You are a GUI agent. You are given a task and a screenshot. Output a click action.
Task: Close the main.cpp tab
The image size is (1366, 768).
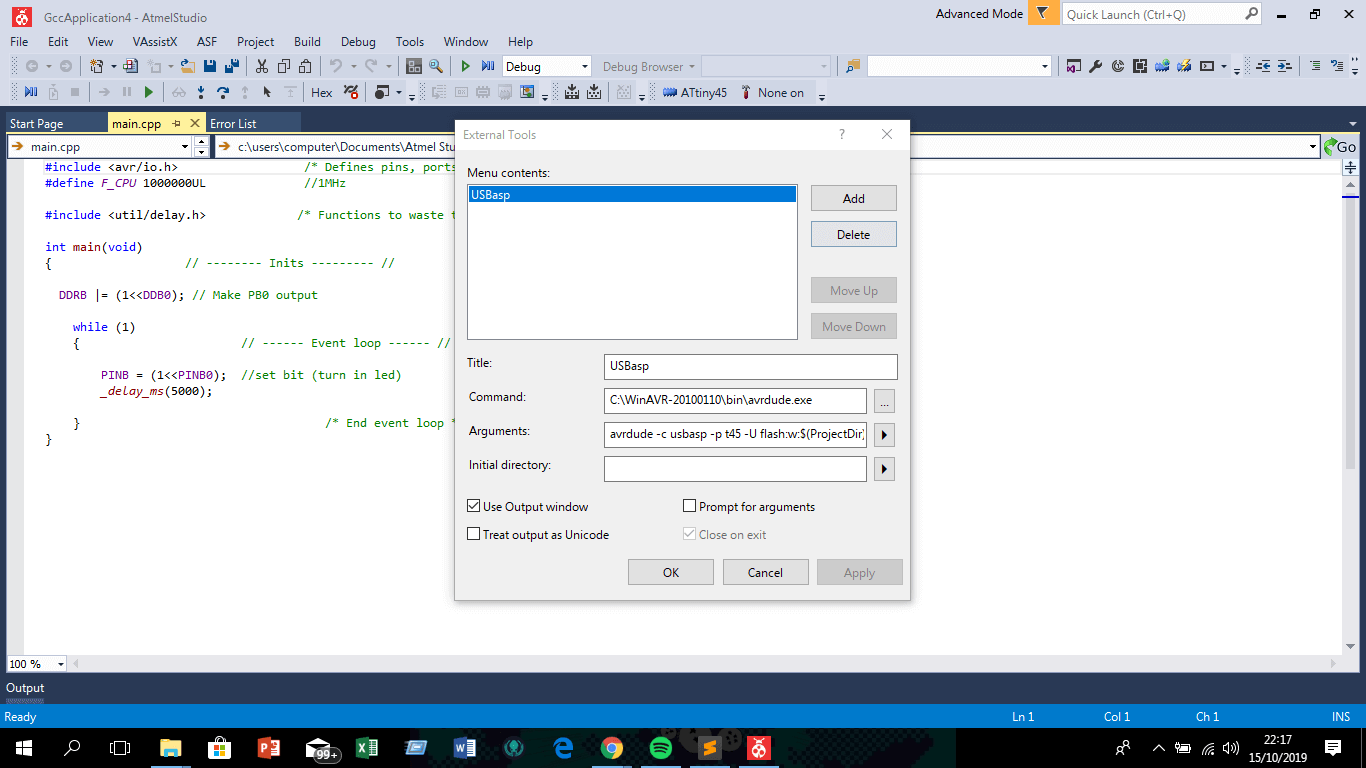coord(195,123)
